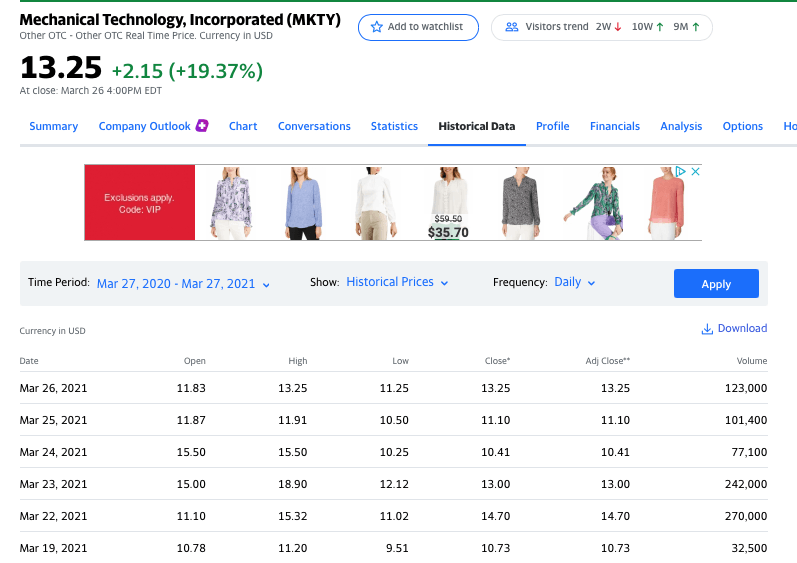Click the visitors trend people icon
The width and height of the screenshot is (797, 563).
coord(511,27)
